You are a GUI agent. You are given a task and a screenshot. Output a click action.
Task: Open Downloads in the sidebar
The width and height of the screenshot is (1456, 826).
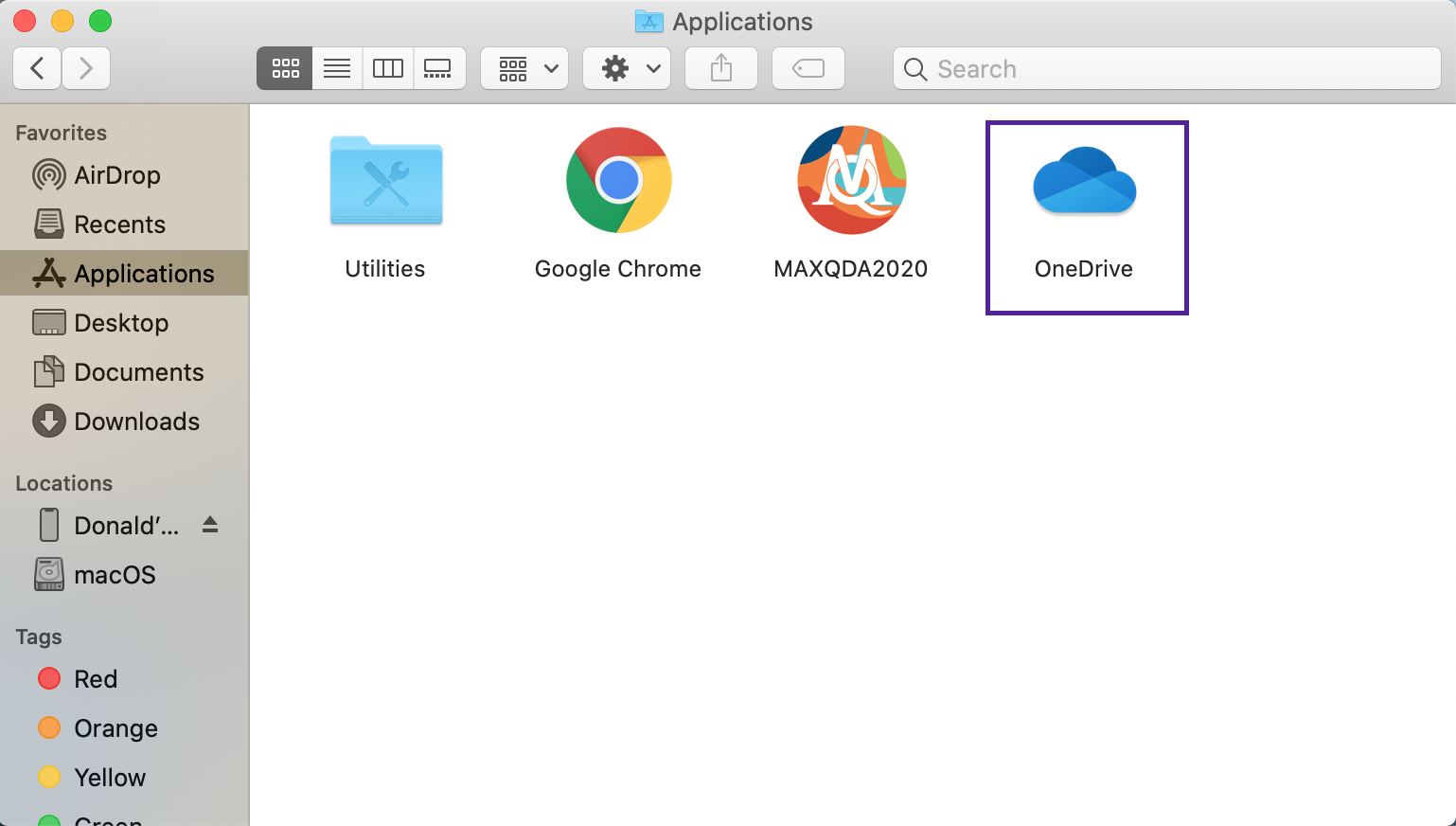click(x=124, y=422)
